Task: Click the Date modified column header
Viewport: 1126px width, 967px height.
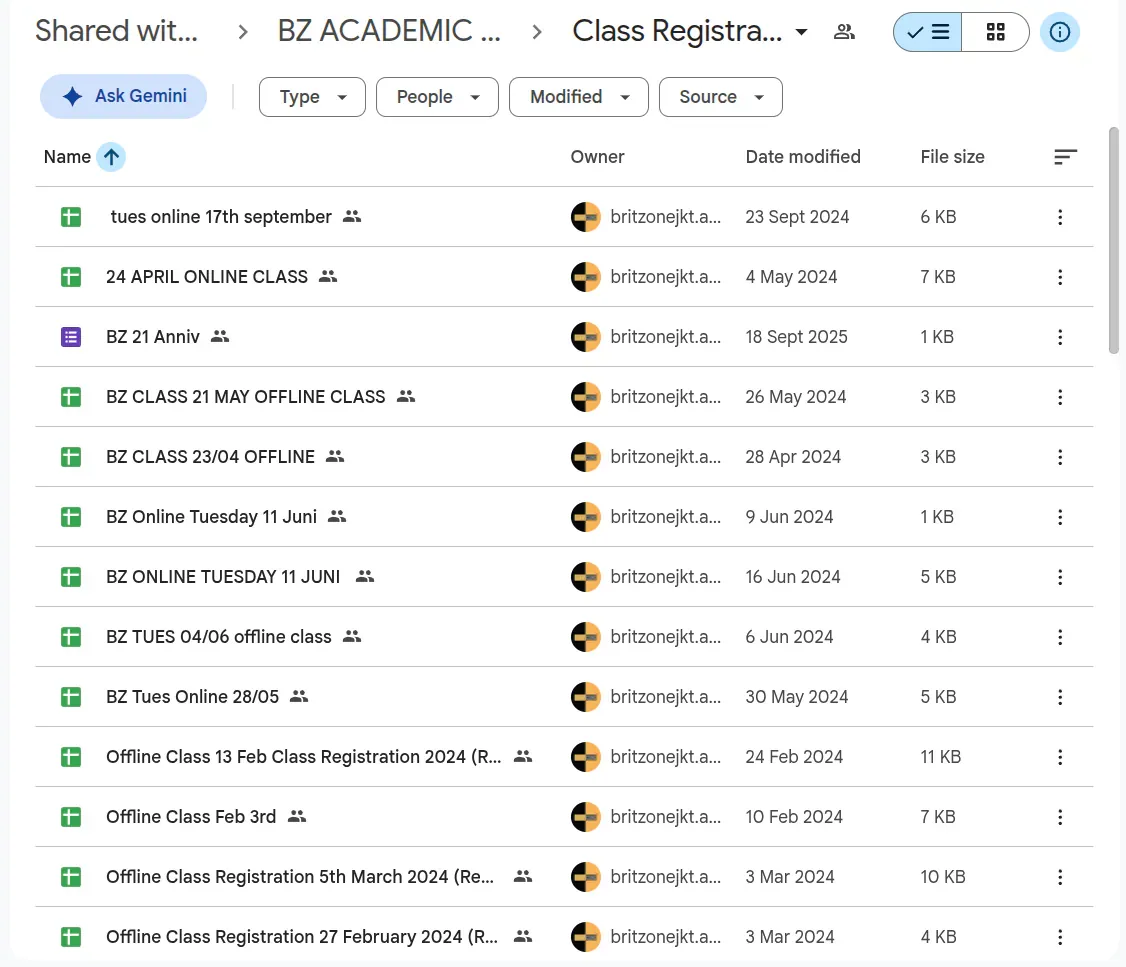Action: [803, 157]
